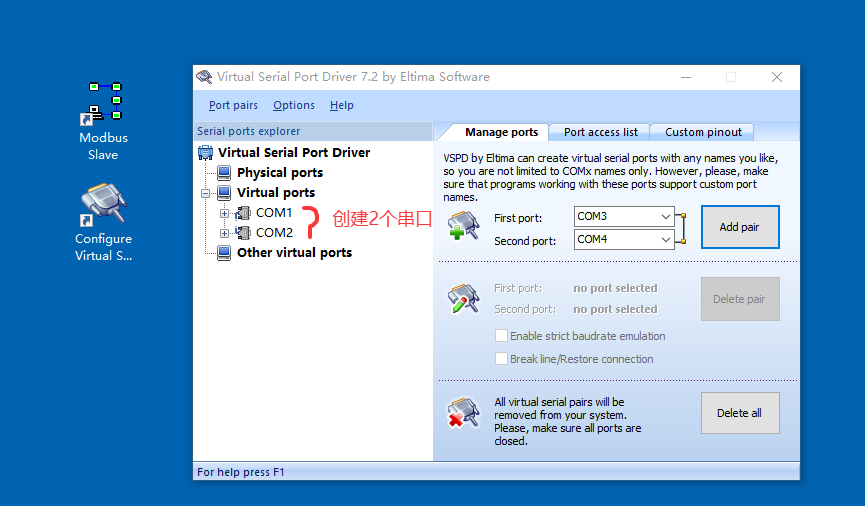Screen dimensions: 865x506
Task: Expand the COM2 tree node
Action: pos(224,233)
